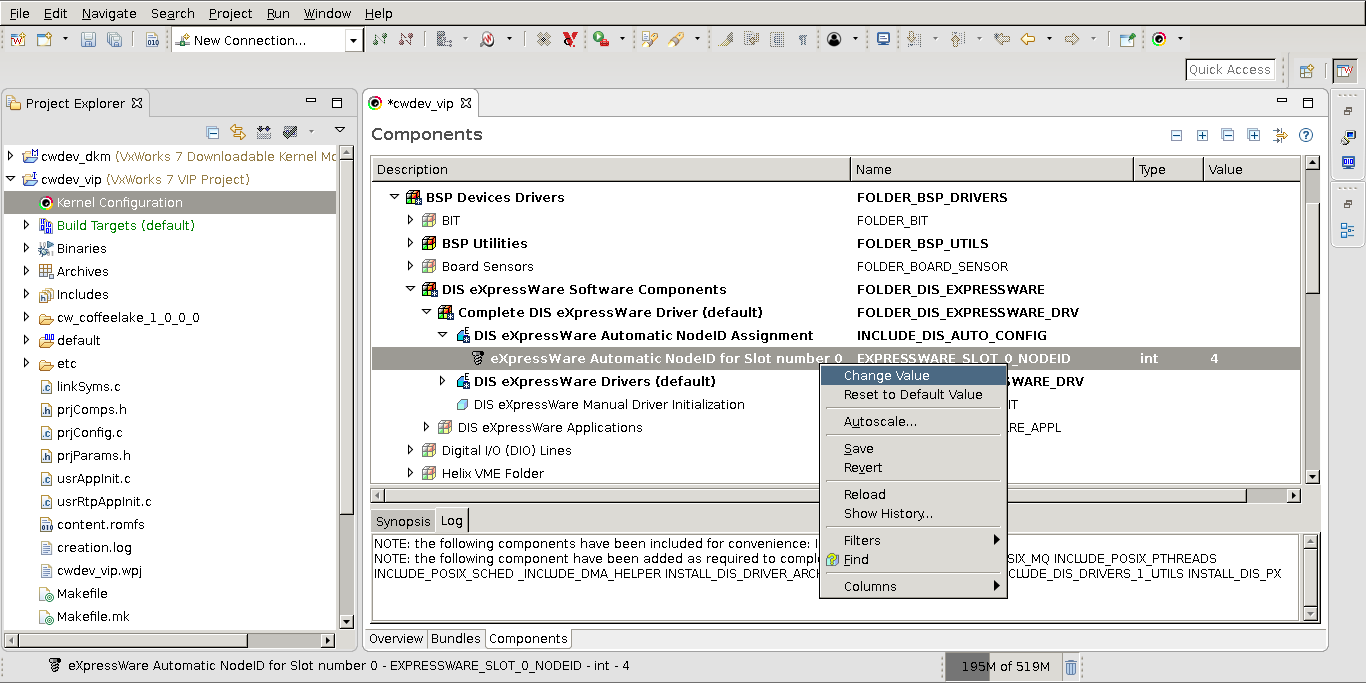The height and width of the screenshot is (683, 1366).
Task: Click the Save All icon in toolbar
Action: (x=114, y=40)
